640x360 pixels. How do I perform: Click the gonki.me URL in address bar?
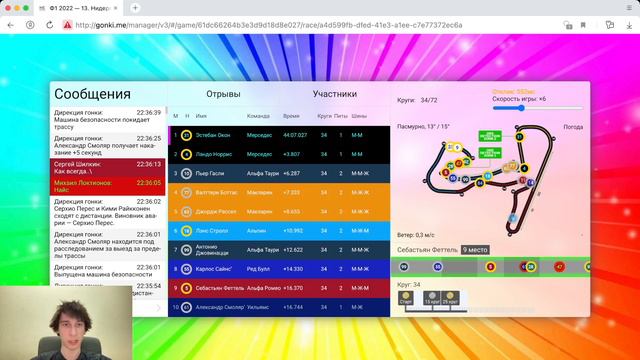[269, 25]
